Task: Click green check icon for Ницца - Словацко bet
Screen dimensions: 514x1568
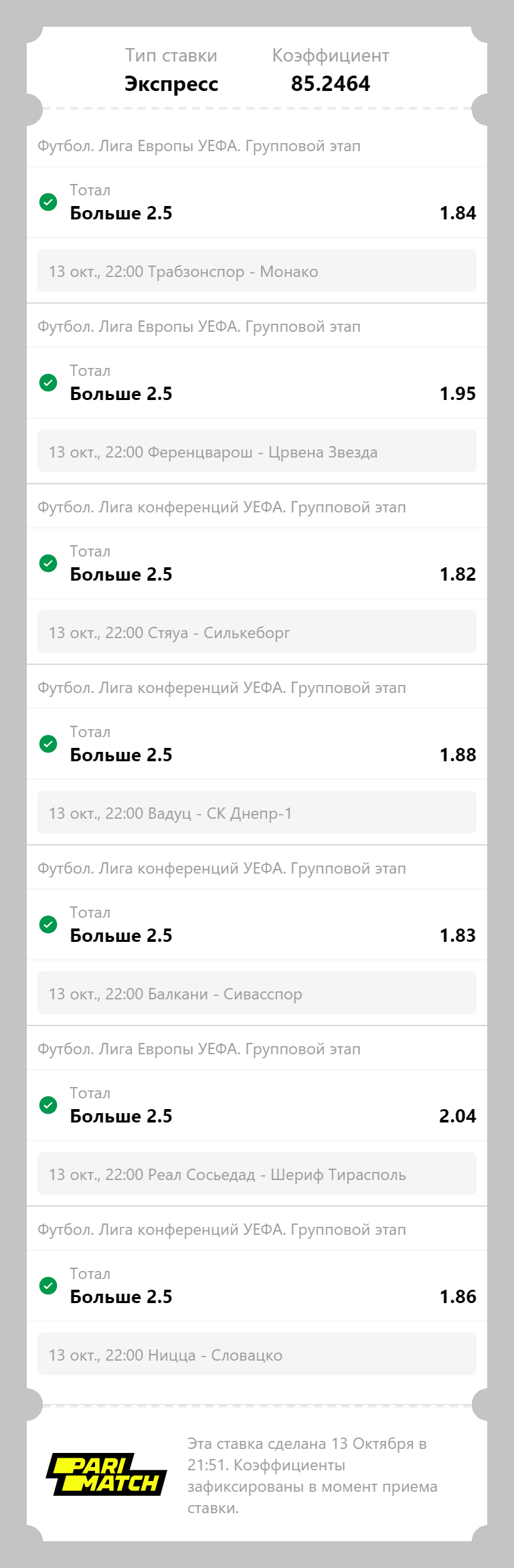Action: (48, 1286)
